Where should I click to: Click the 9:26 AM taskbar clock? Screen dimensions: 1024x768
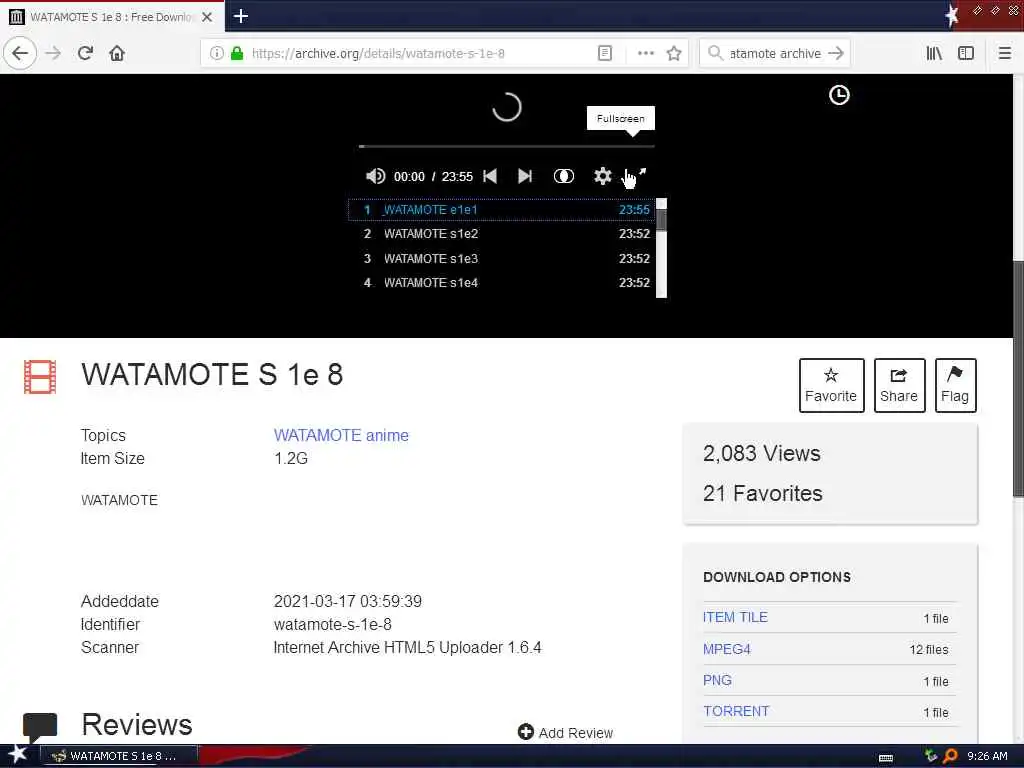point(987,756)
